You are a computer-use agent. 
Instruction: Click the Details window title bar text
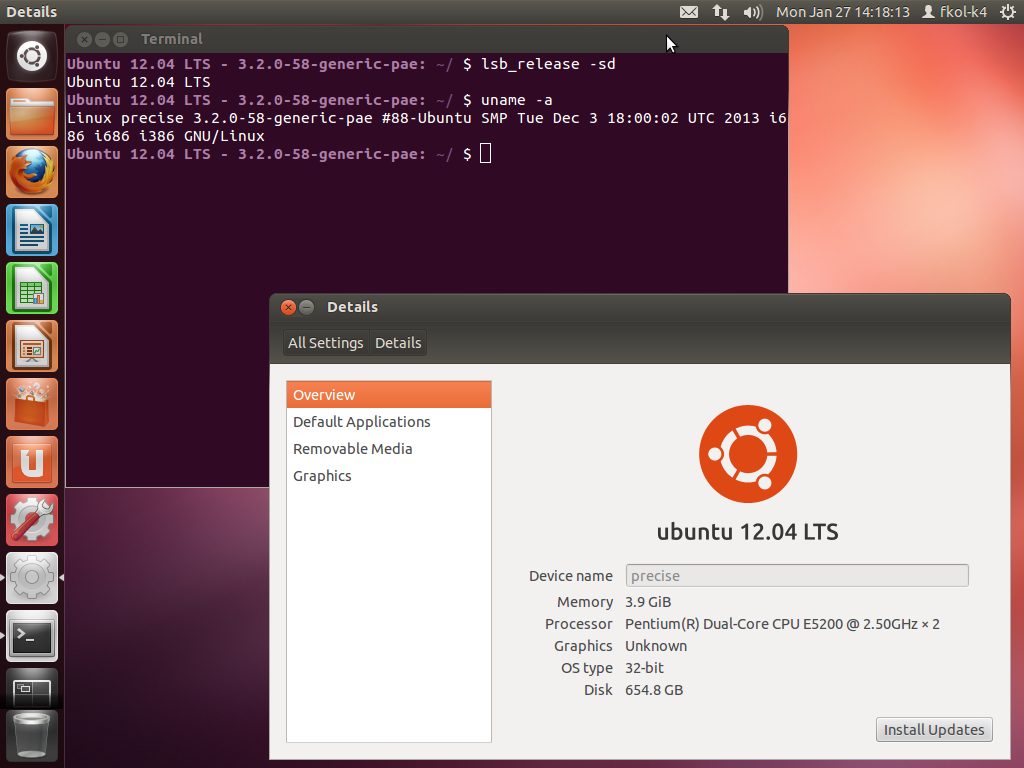pos(353,307)
